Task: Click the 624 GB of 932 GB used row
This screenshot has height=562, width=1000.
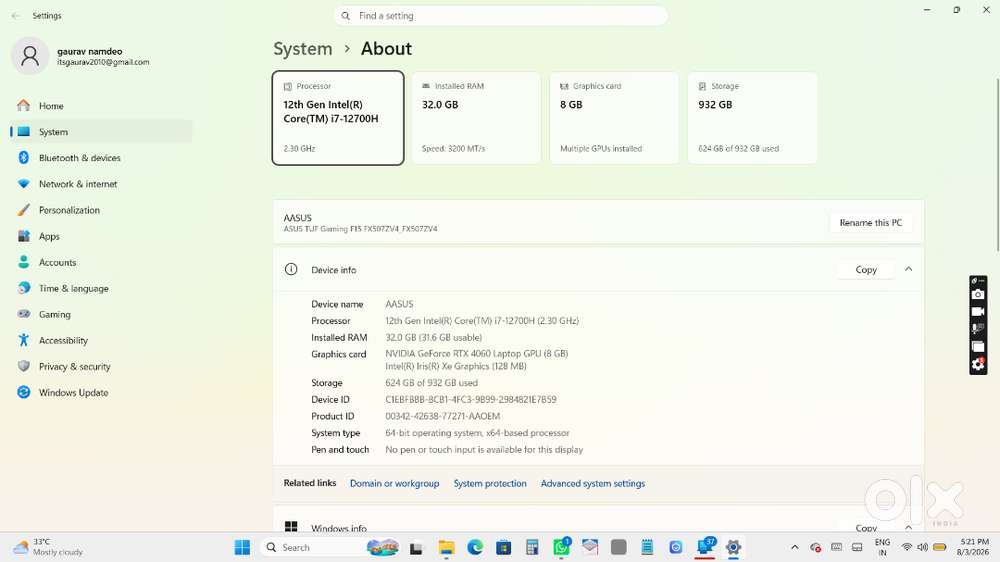Action: pyautogui.click(x=431, y=383)
